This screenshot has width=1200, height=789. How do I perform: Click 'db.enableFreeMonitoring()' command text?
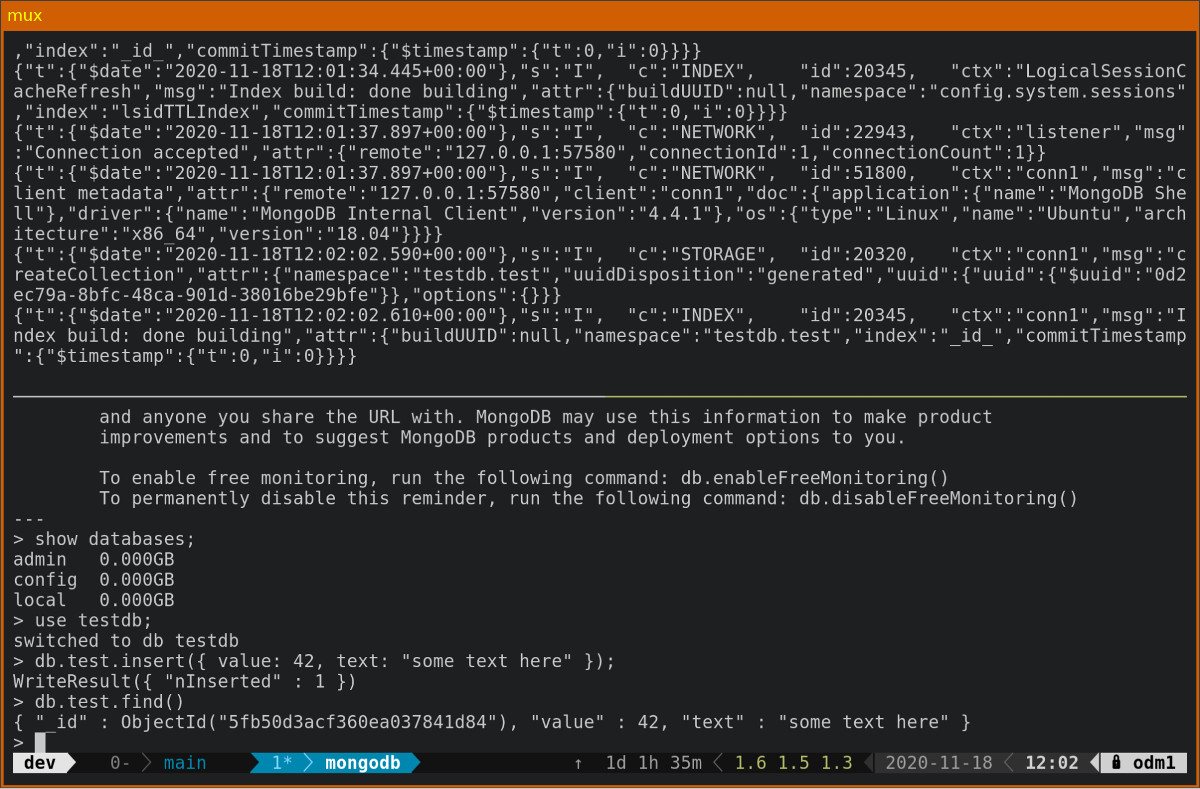[815, 478]
